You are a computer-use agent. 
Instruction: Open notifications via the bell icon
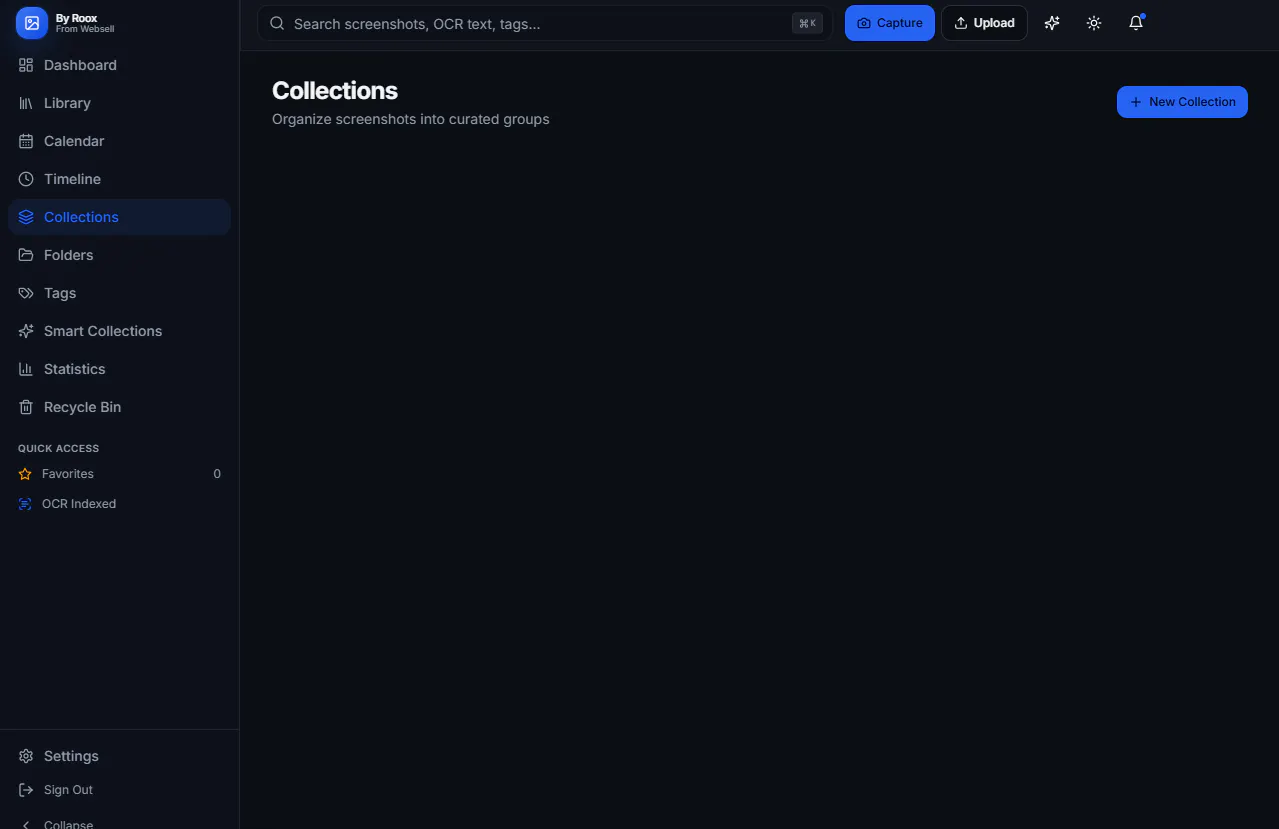(1136, 23)
